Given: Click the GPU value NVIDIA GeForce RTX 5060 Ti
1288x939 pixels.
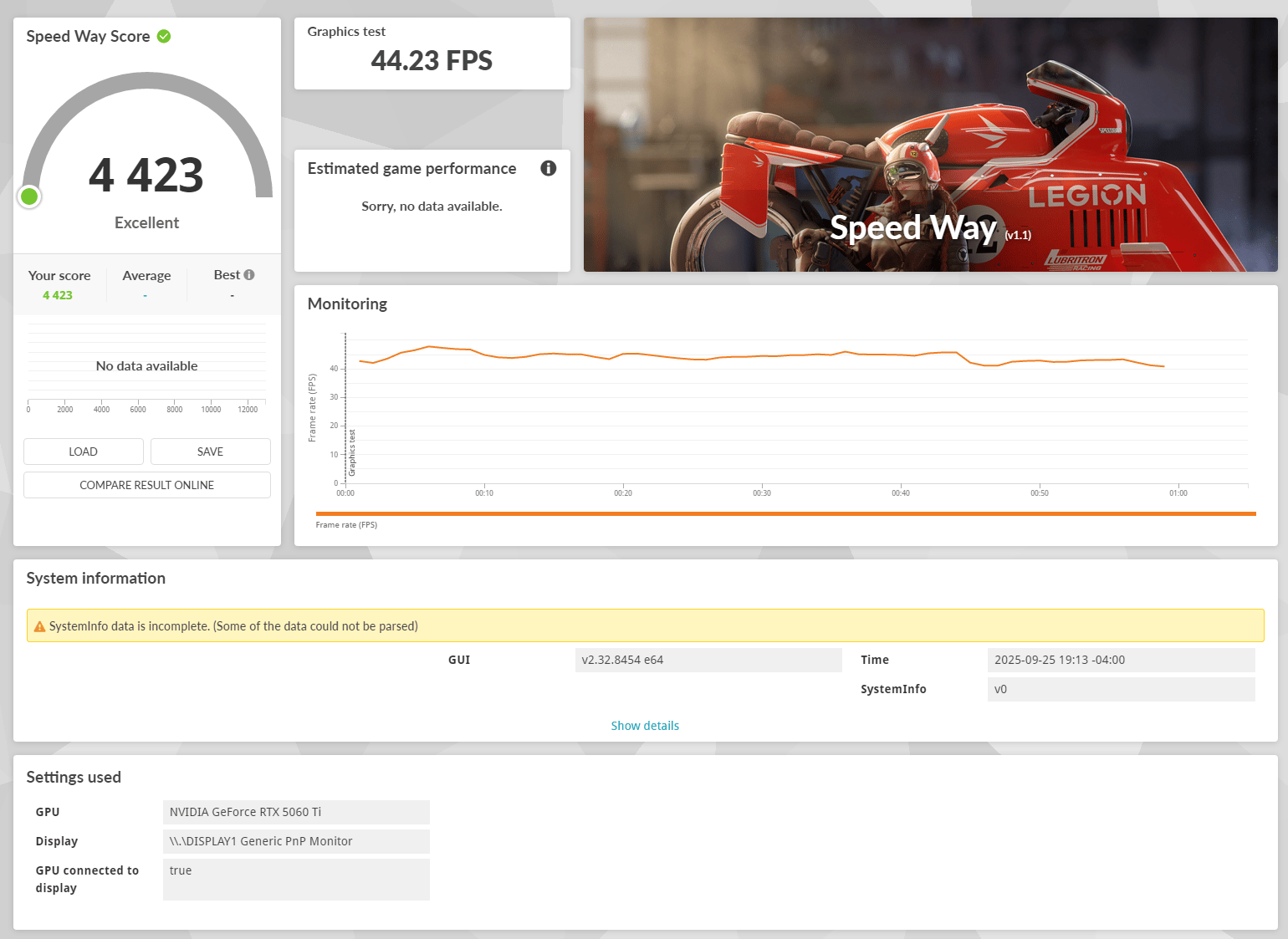Looking at the screenshot, I should [296, 812].
